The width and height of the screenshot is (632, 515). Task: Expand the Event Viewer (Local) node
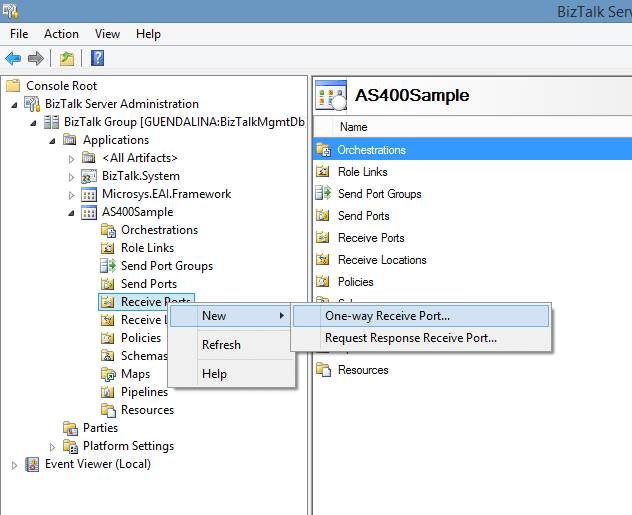[15, 465]
